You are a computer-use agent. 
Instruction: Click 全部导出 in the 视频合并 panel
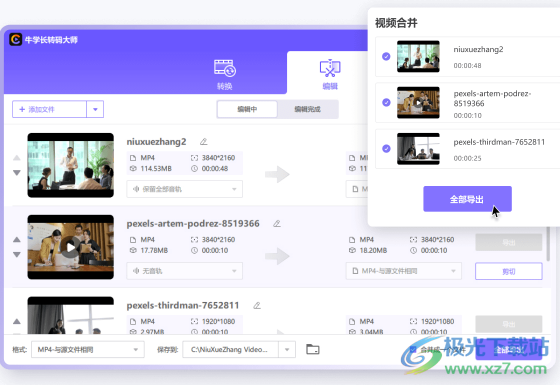468,199
